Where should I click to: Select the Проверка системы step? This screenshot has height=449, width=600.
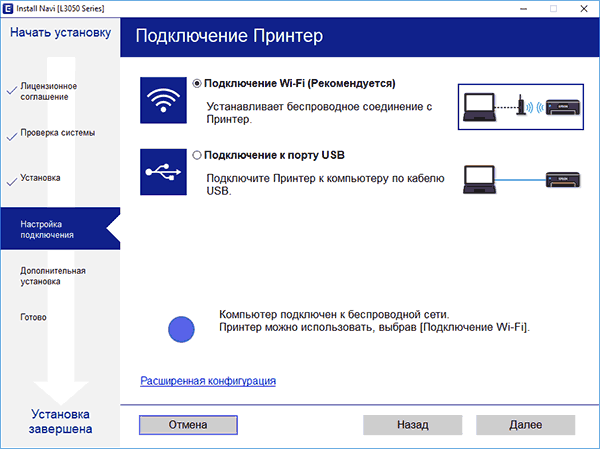pyautogui.click(x=57, y=133)
